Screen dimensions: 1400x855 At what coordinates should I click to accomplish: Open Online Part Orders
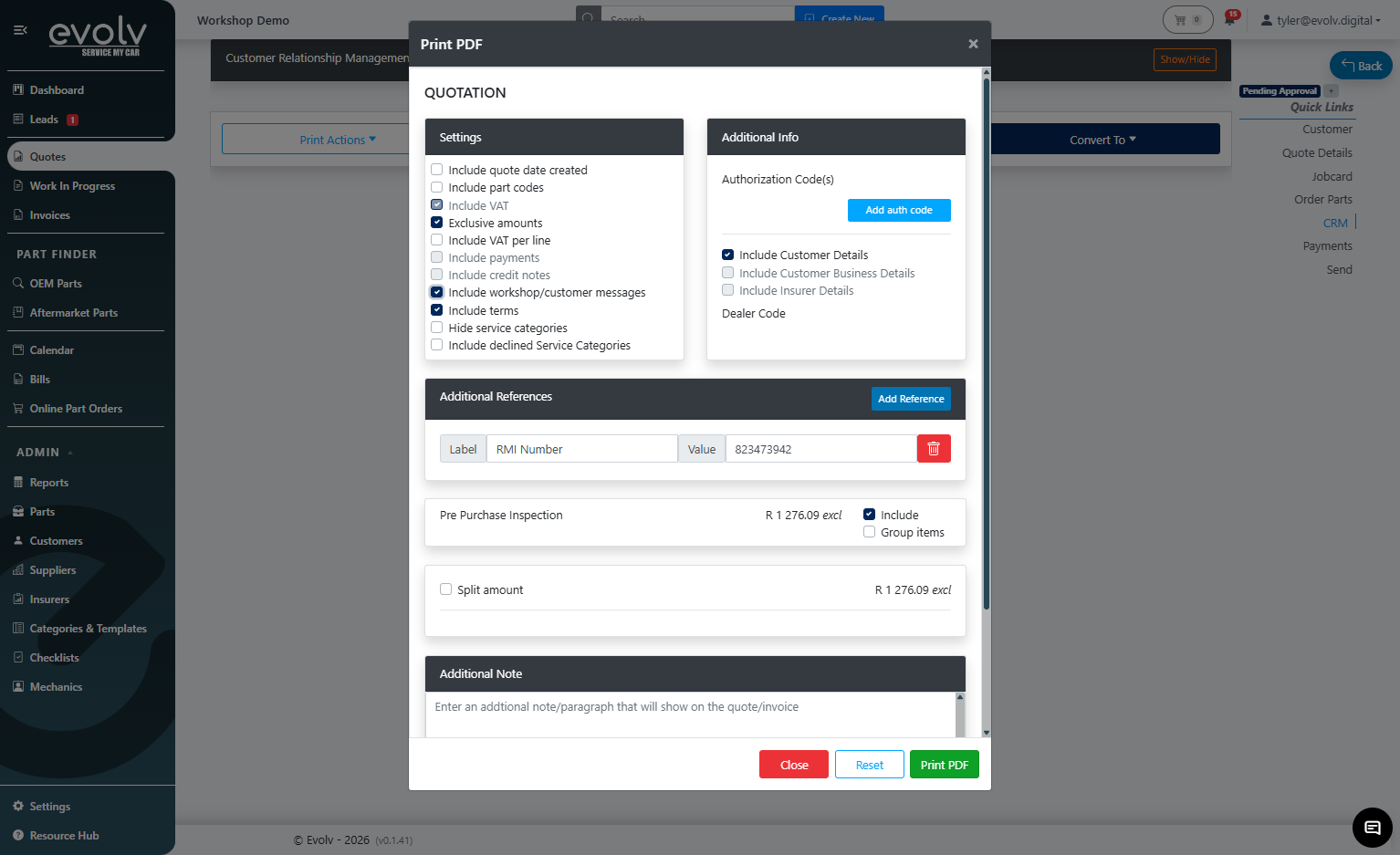coord(76,409)
